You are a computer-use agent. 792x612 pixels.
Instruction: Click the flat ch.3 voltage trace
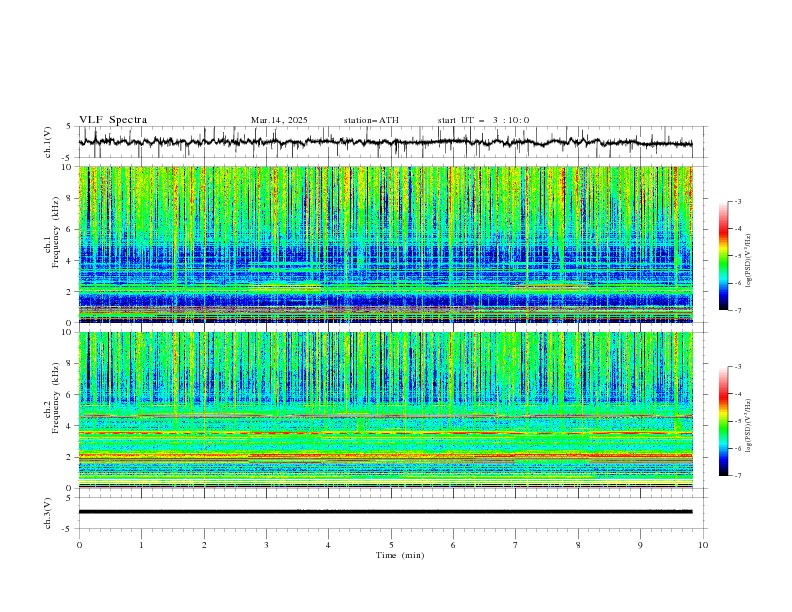[385, 512]
